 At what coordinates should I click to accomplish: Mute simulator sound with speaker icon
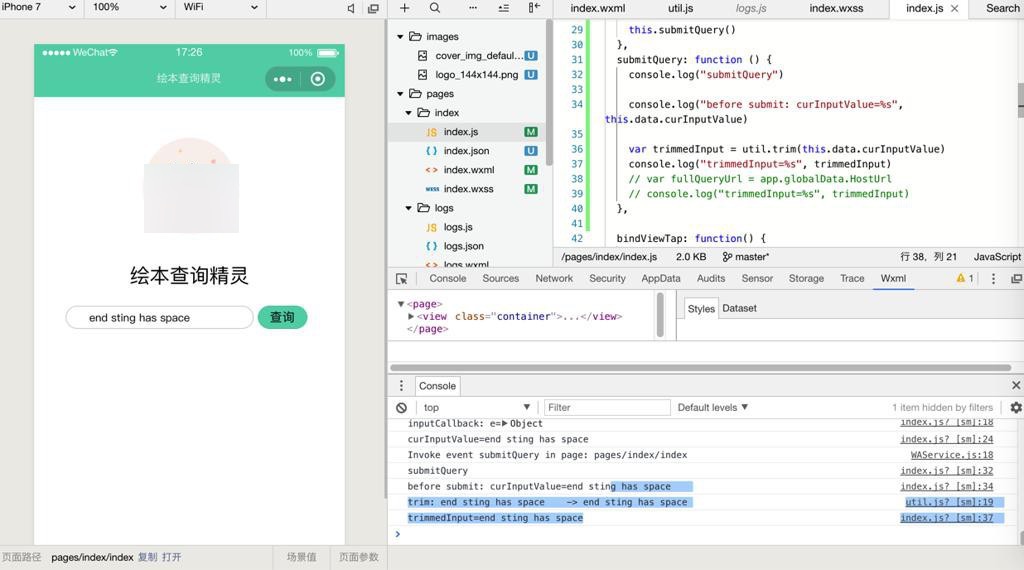coord(351,8)
